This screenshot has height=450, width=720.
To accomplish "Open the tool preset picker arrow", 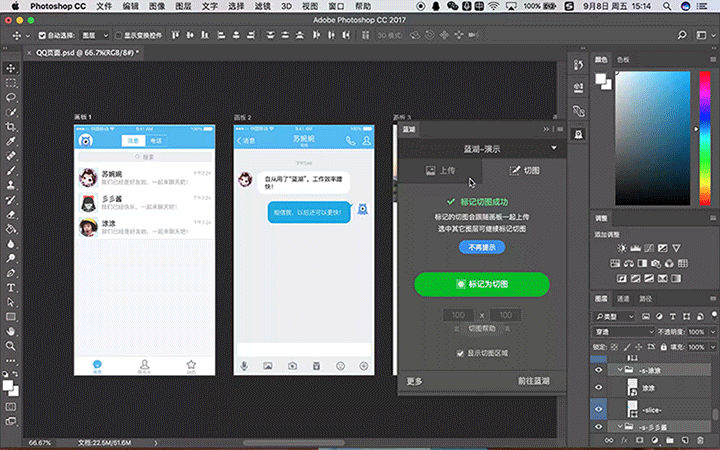I will 28,35.
